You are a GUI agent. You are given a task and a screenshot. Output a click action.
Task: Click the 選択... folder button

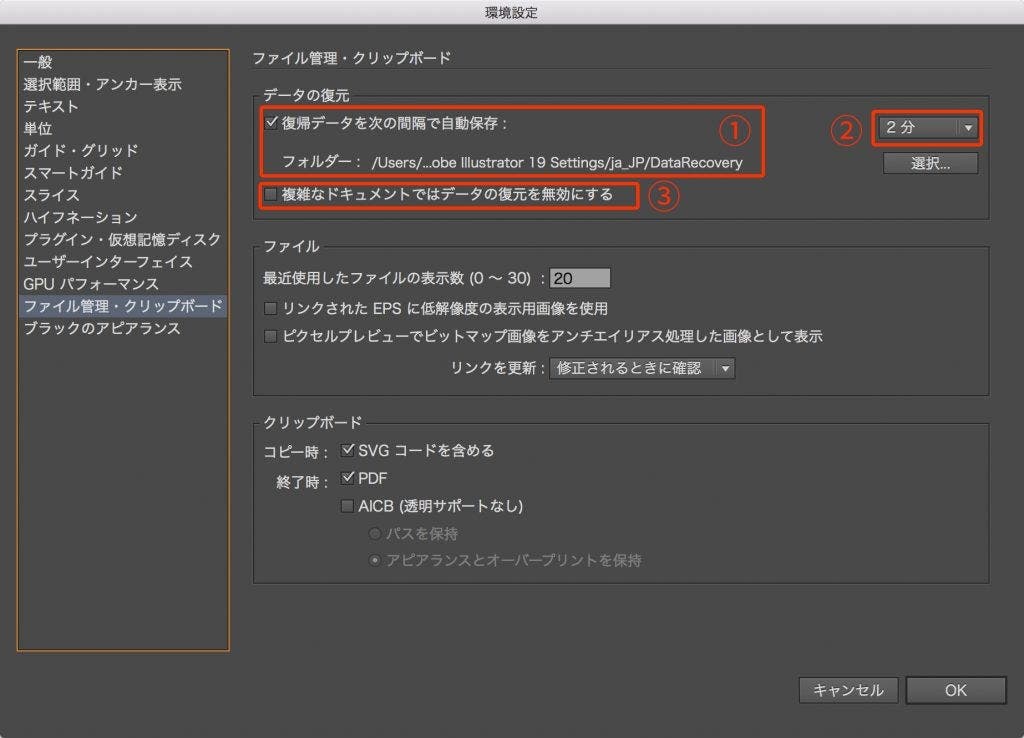pyautogui.click(x=930, y=163)
